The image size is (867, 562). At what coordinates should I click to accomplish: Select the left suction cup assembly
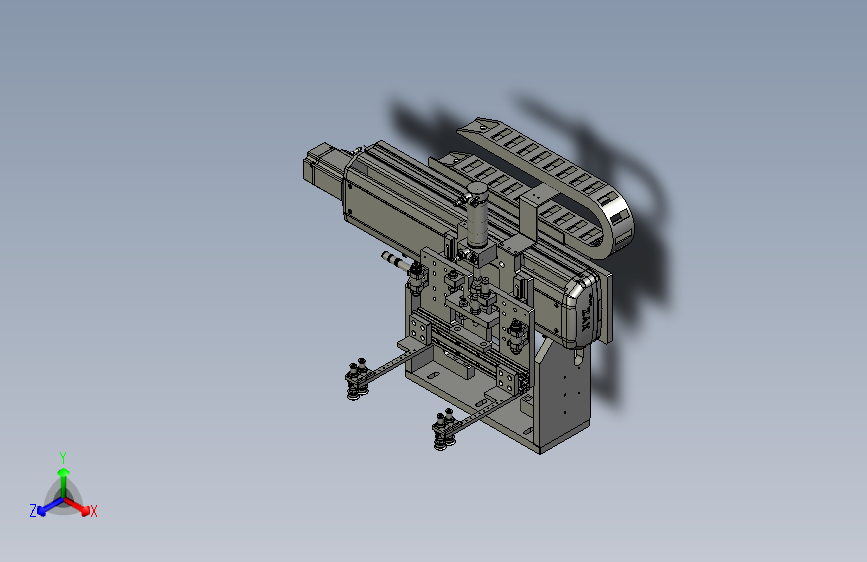click(x=357, y=379)
